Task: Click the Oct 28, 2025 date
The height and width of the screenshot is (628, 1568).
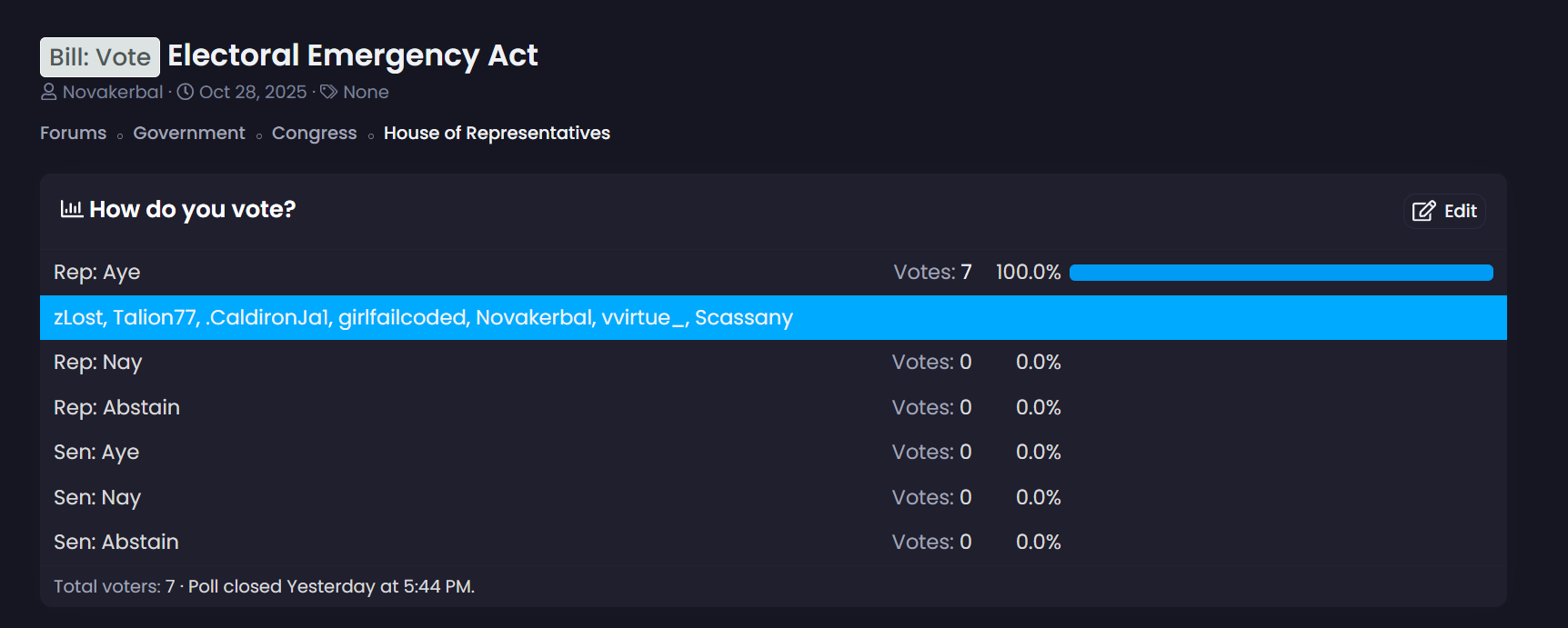Action: pyautogui.click(x=253, y=92)
